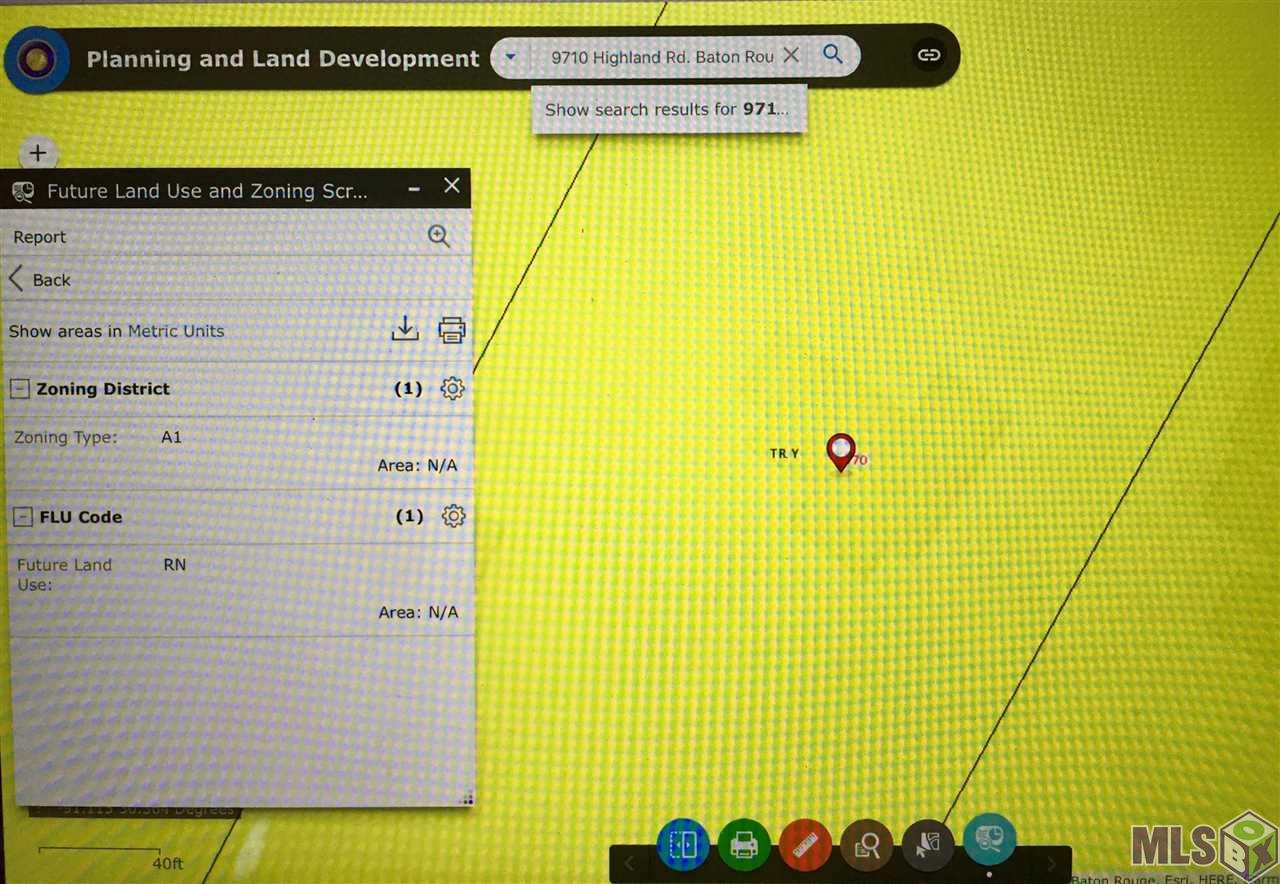Open the swipe tool in bottom toolbar
The height and width of the screenshot is (884, 1280).
[683, 845]
